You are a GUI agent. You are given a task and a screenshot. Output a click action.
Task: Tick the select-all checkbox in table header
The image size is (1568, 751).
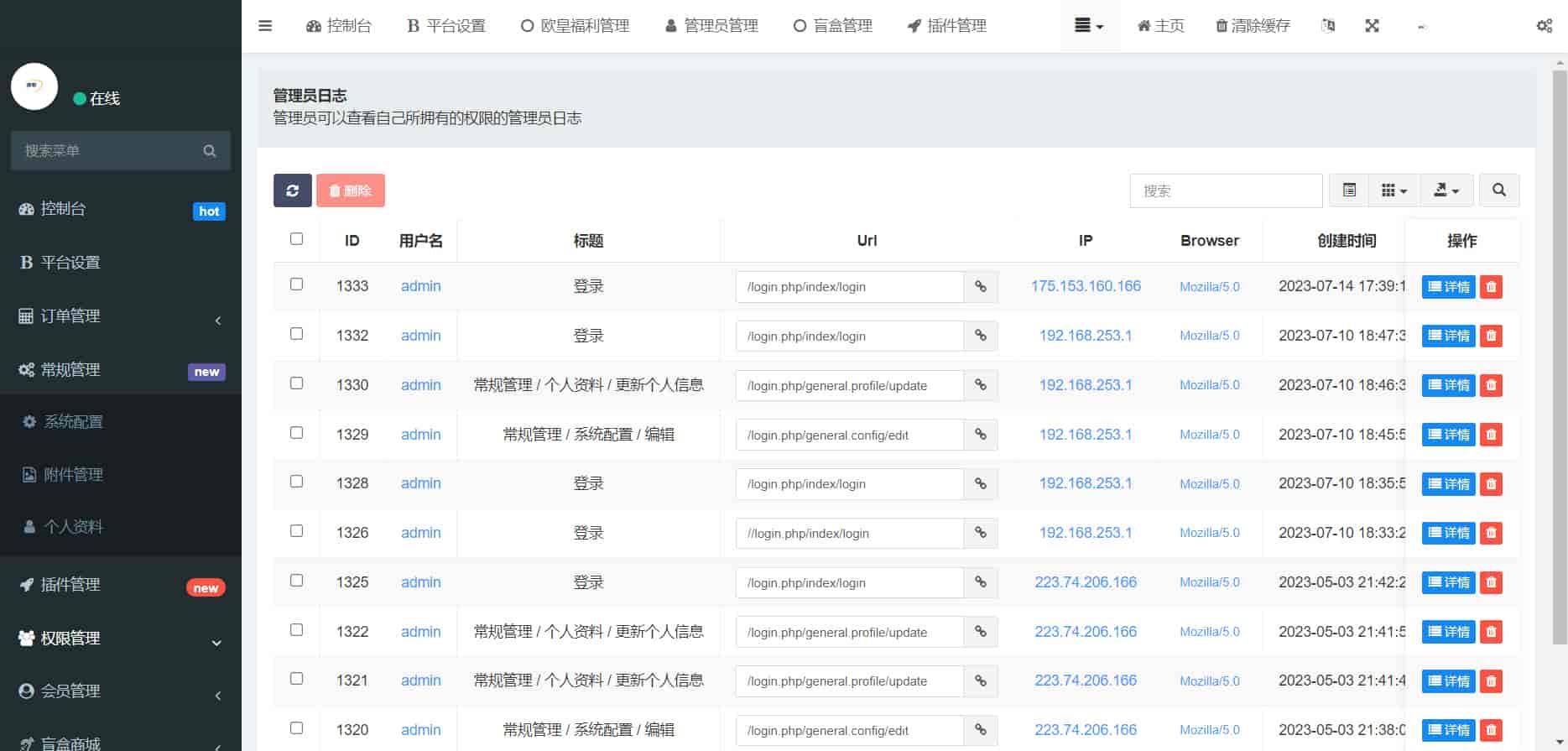[296, 239]
